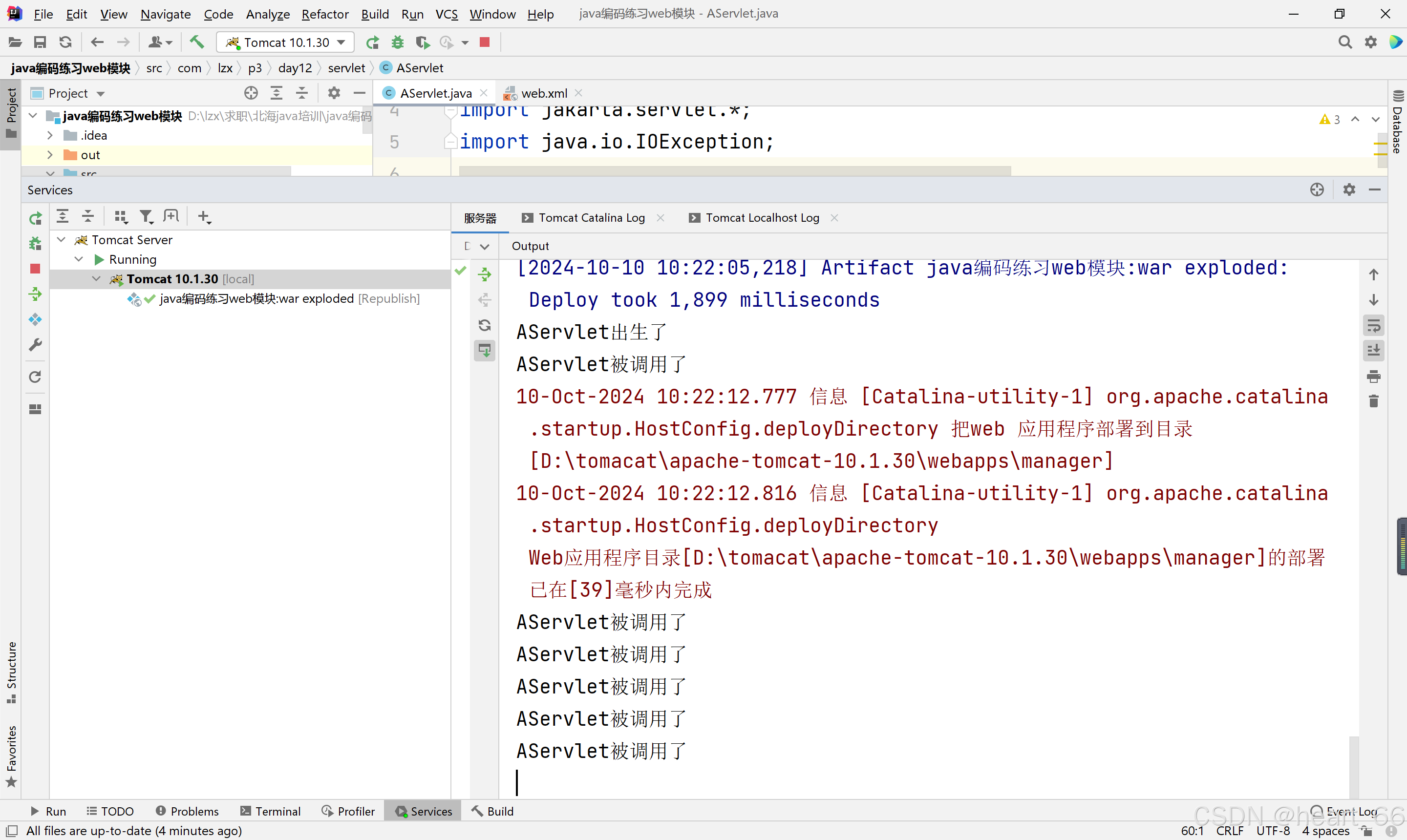
Task: Open Search Everywhere with the magnifier icon
Action: click(1345, 42)
